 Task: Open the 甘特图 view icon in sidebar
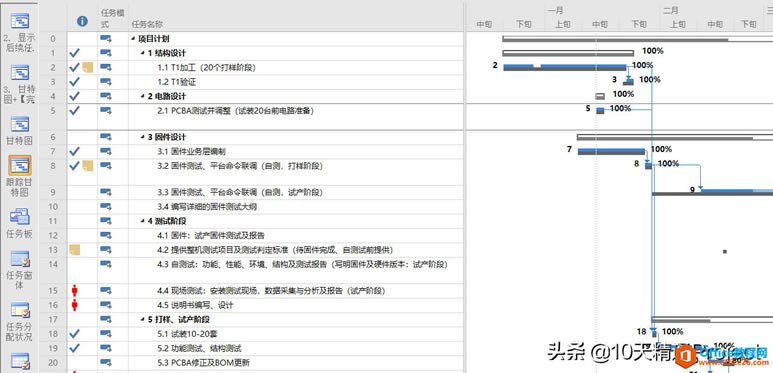click(20, 124)
